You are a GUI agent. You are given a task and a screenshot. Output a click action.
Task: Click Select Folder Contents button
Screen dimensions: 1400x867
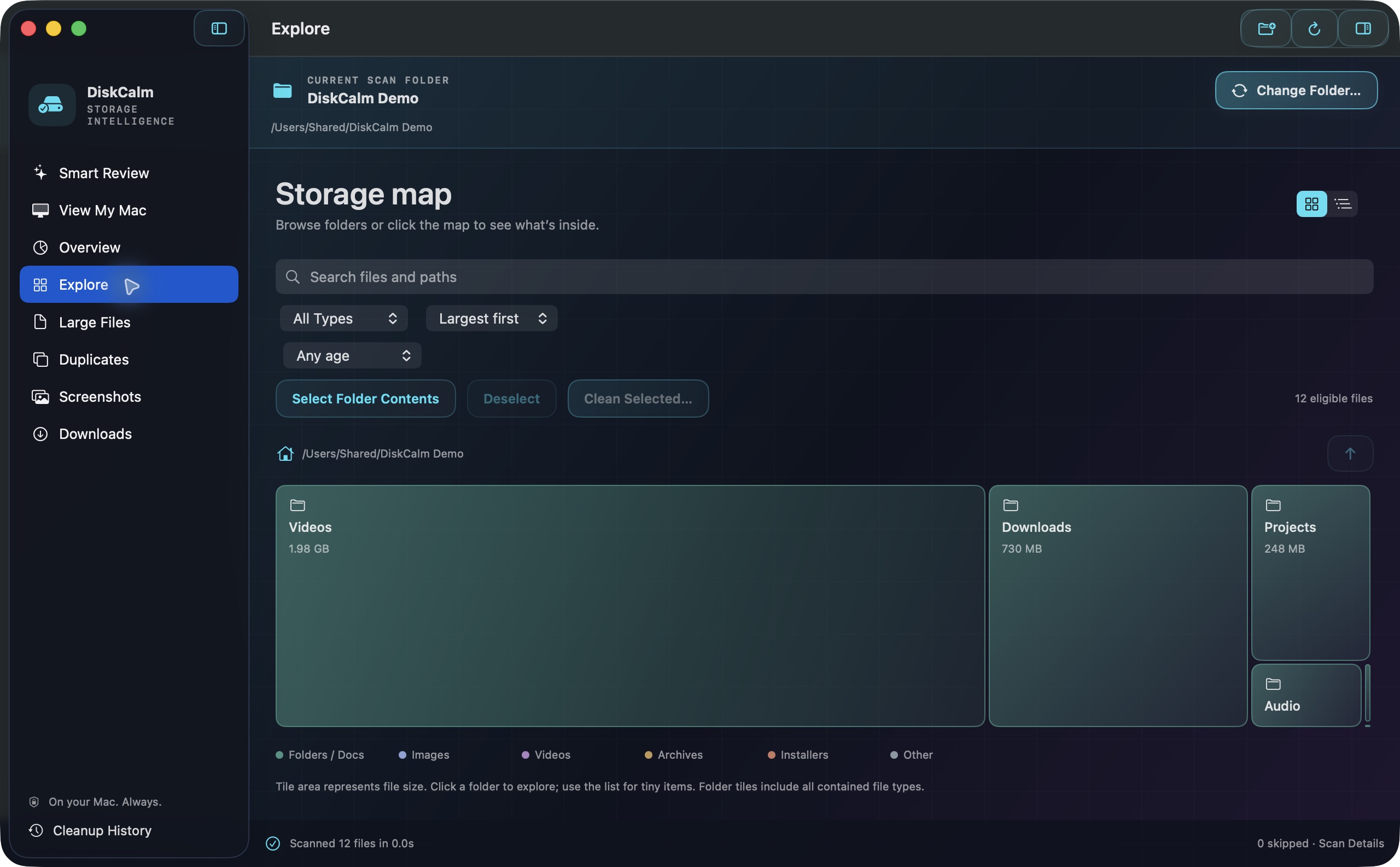365,399
